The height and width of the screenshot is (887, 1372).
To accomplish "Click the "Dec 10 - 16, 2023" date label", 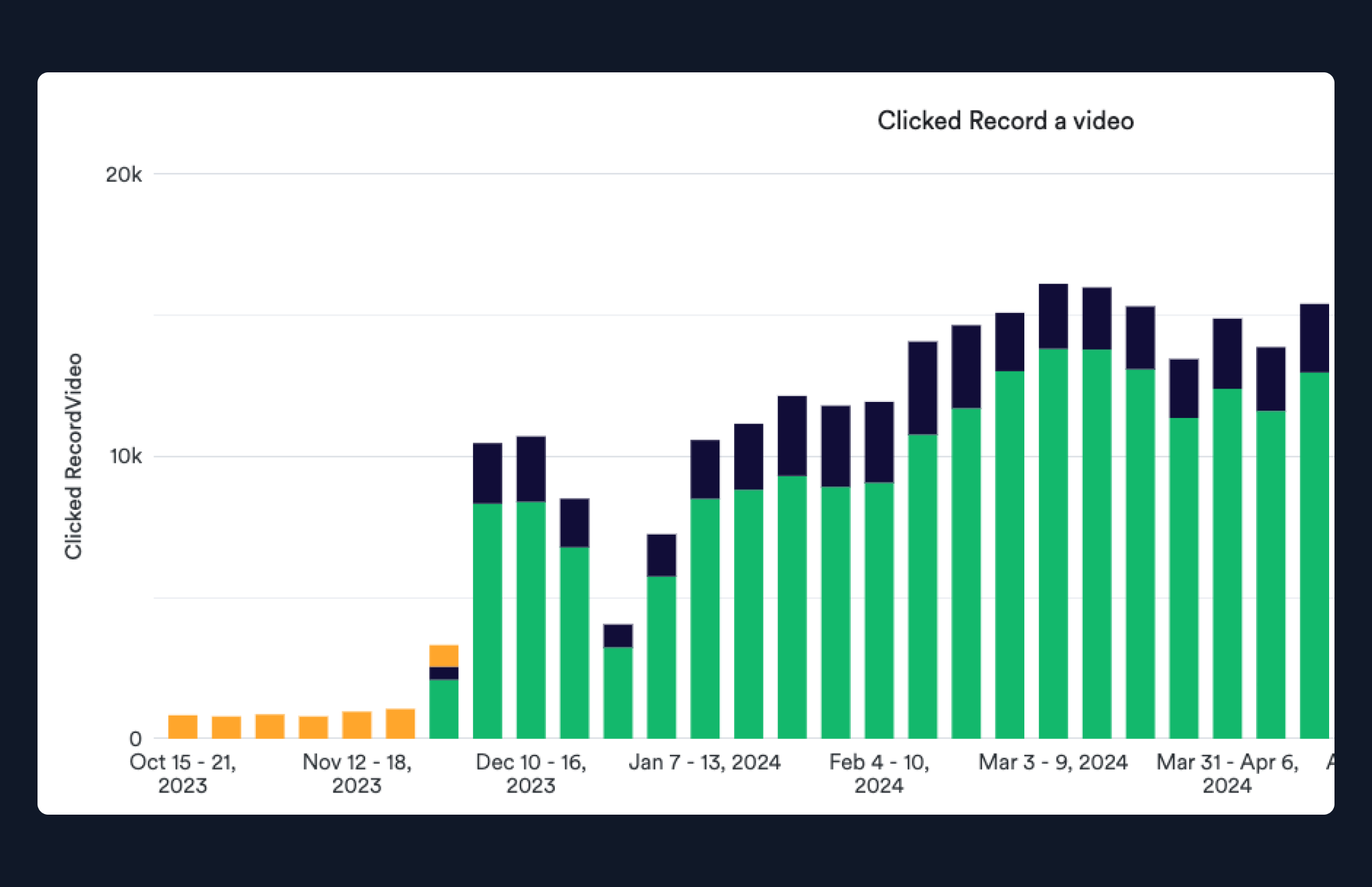I will [531, 773].
